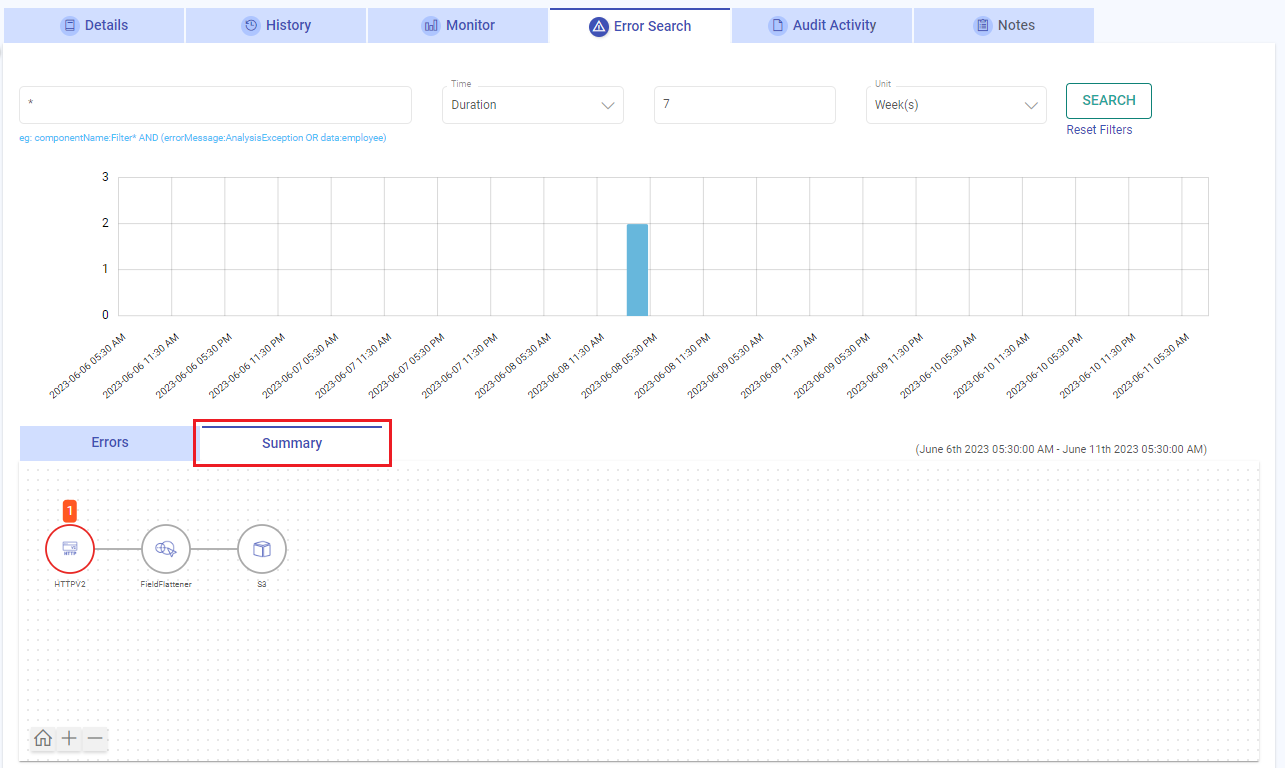This screenshot has width=1285, height=768.
Task: Open the Unit Week(s) dropdown
Action: click(955, 105)
